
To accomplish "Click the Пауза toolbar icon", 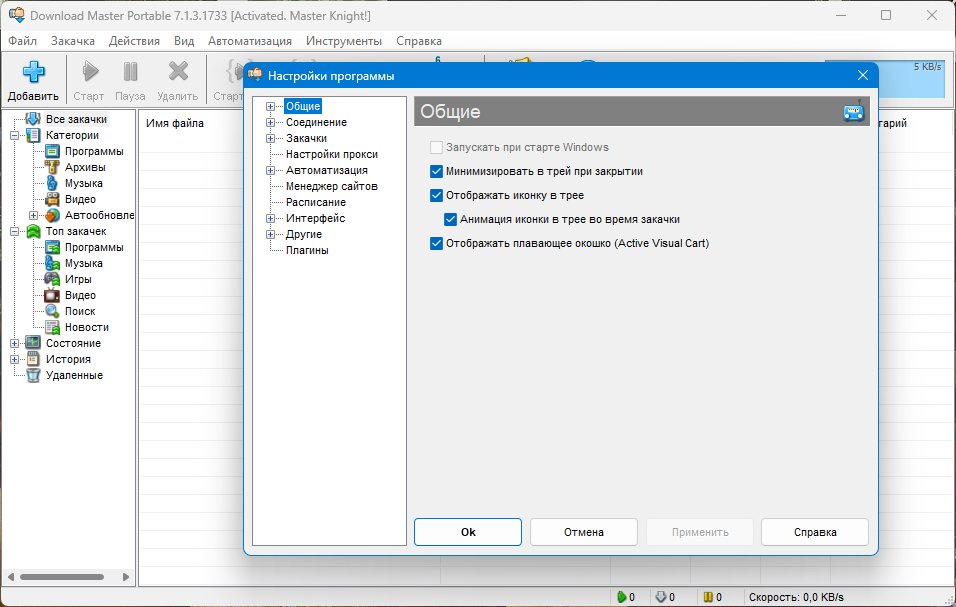I will (130, 72).
